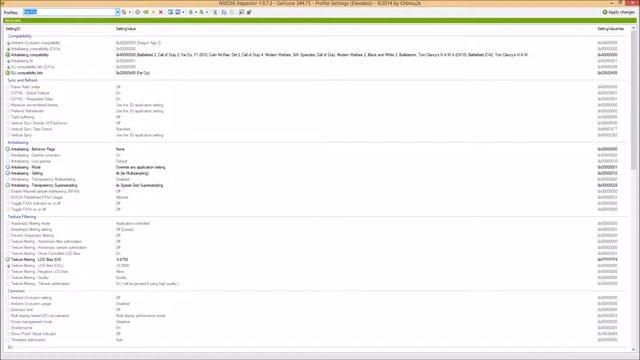Click the Compatibility group header
The image size is (640, 360).
pyautogui.click(x=20, y=36)
